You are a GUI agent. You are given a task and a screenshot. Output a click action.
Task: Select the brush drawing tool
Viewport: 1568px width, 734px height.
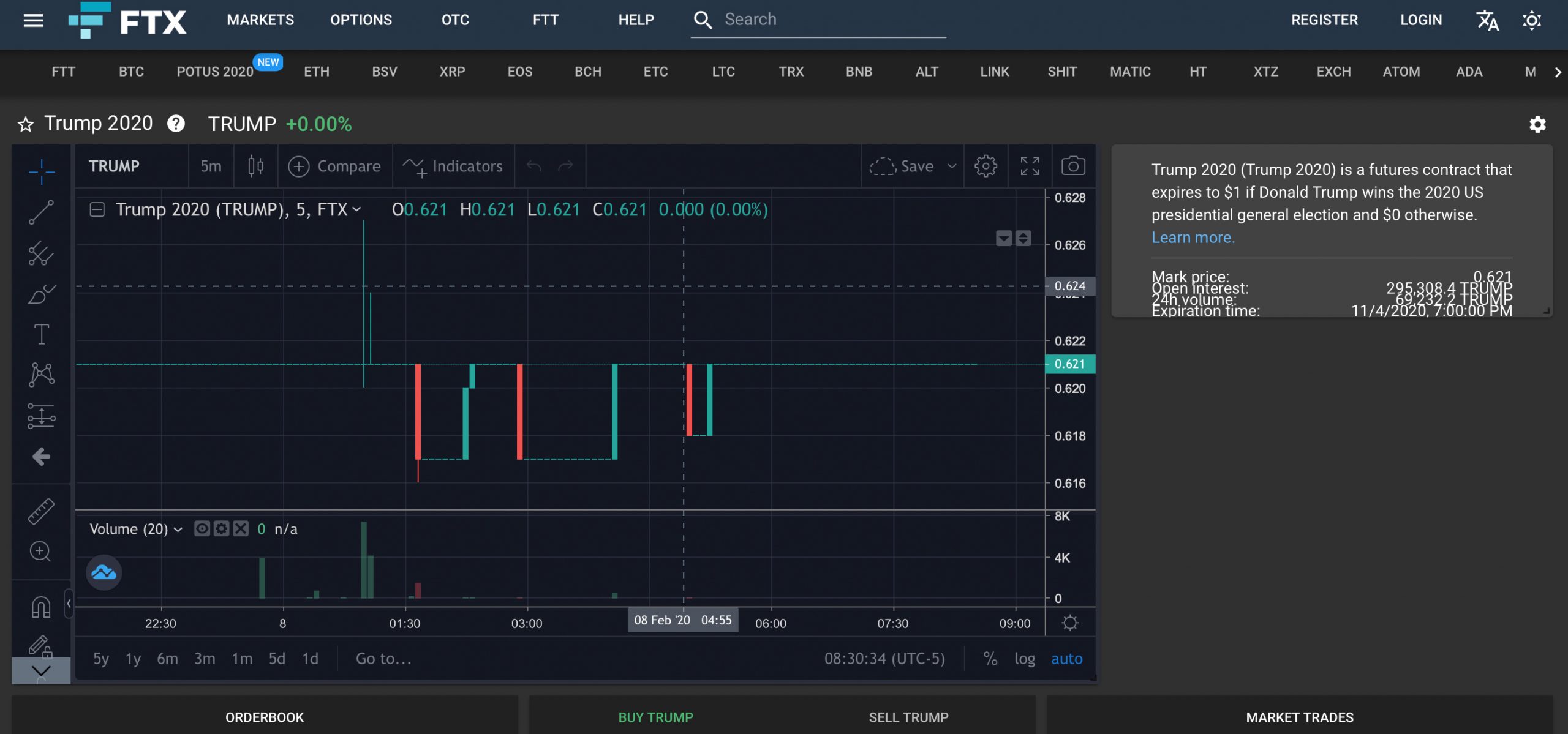tap(41, 294)
